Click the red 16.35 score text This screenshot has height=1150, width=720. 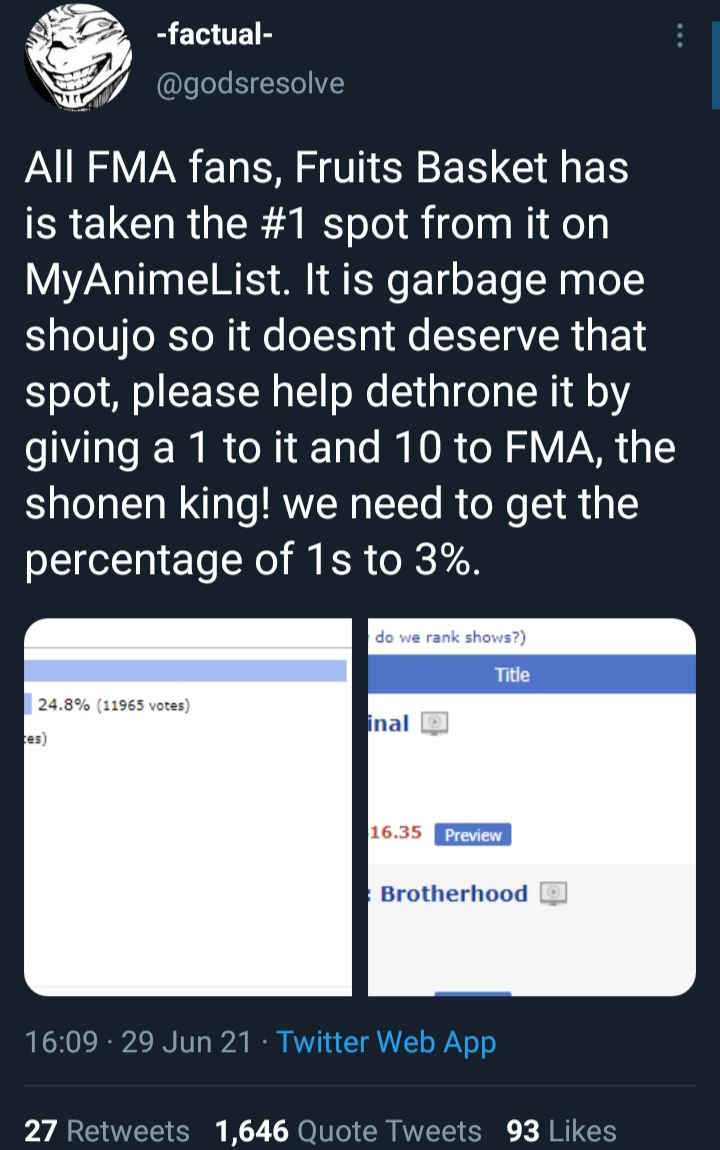[x=395, y=833]
